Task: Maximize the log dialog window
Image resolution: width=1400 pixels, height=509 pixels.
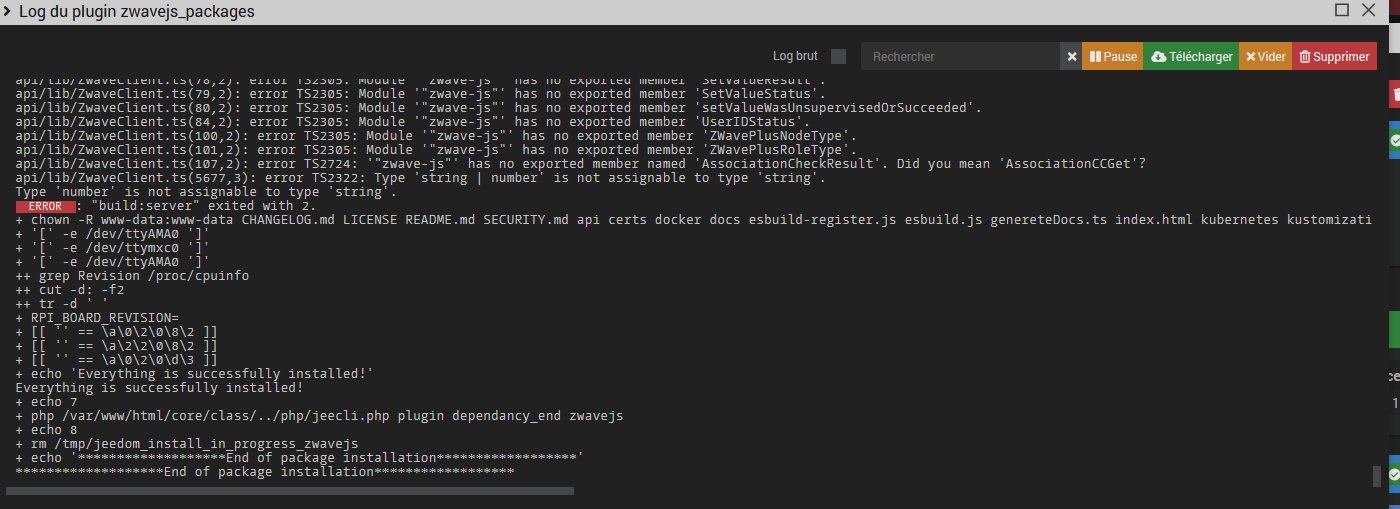Action: tap(1342, 10)
